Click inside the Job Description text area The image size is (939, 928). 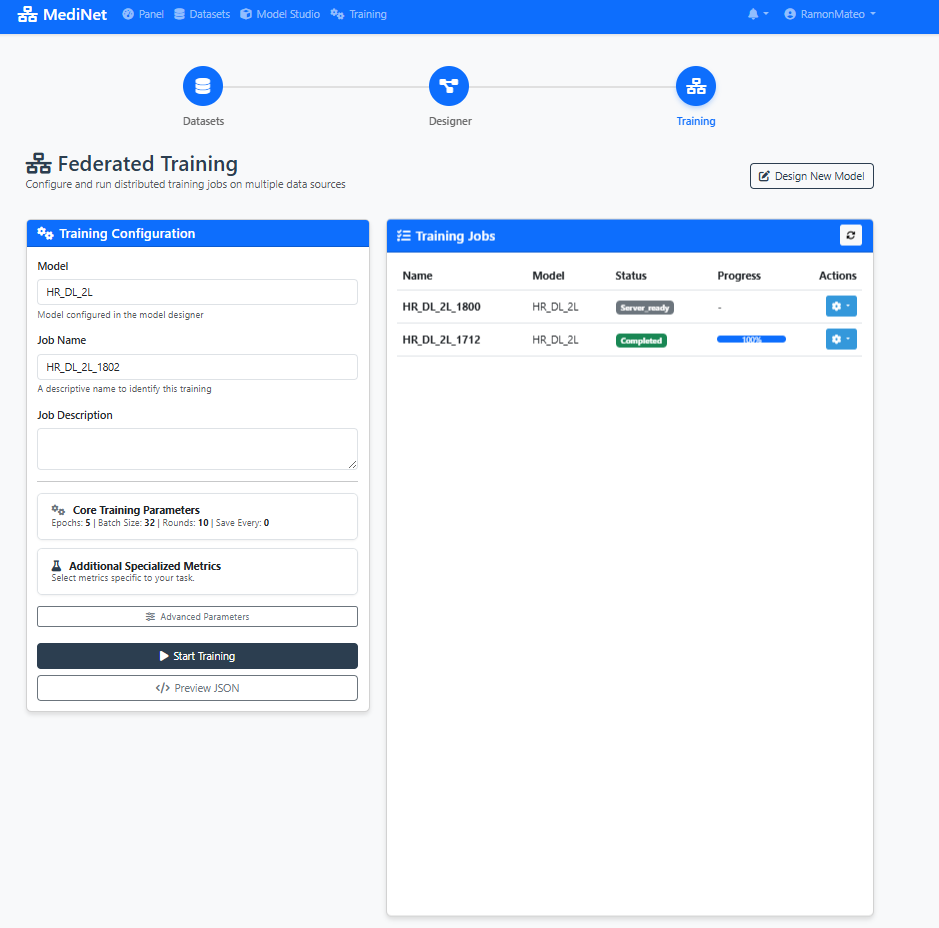point(197,449)
